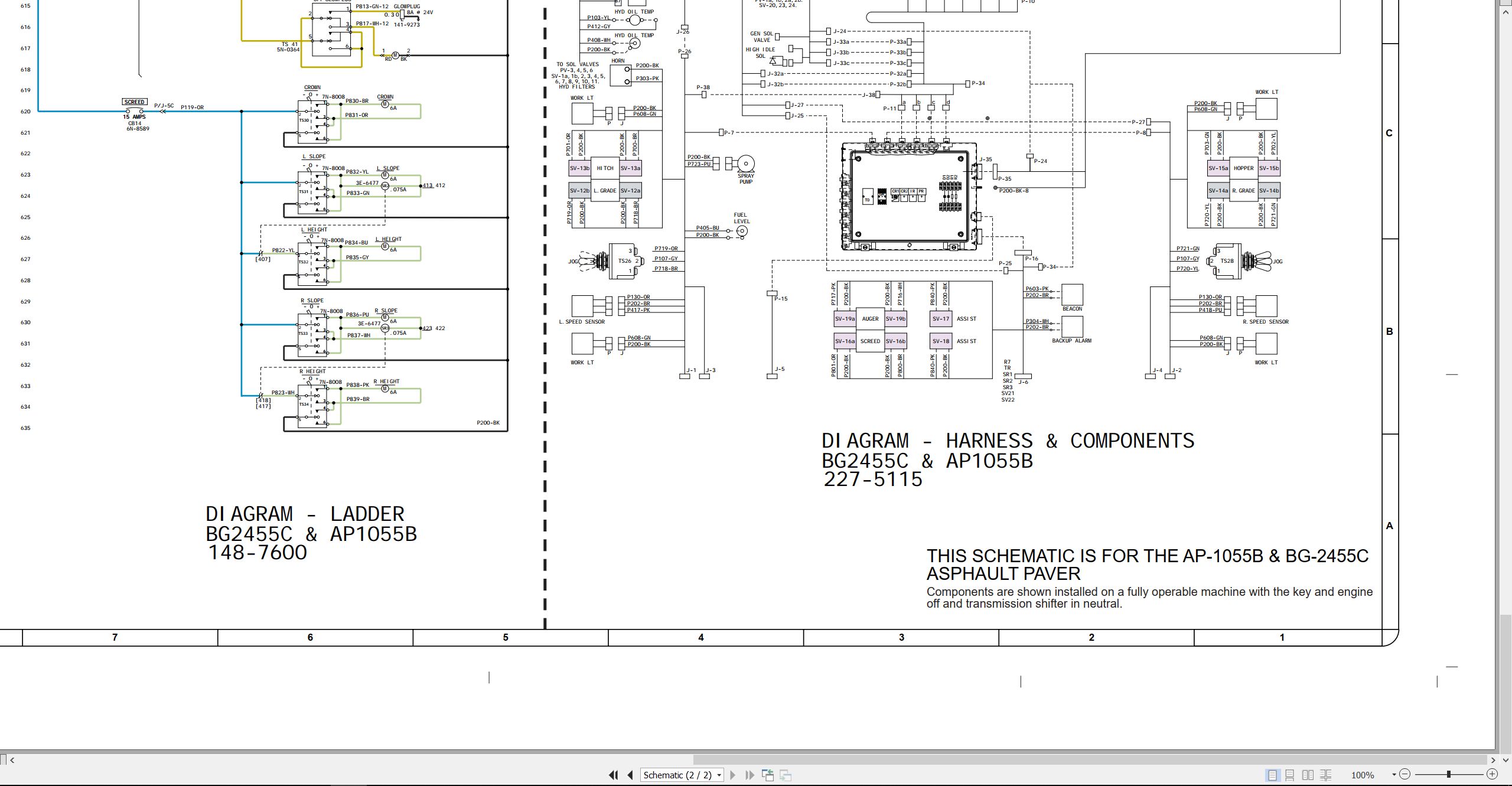Viewport: 1512px width, 786px height.
Task: Click the R_SLOPE switch TS33
Action: pyautogui.click(x=312, y=334)
